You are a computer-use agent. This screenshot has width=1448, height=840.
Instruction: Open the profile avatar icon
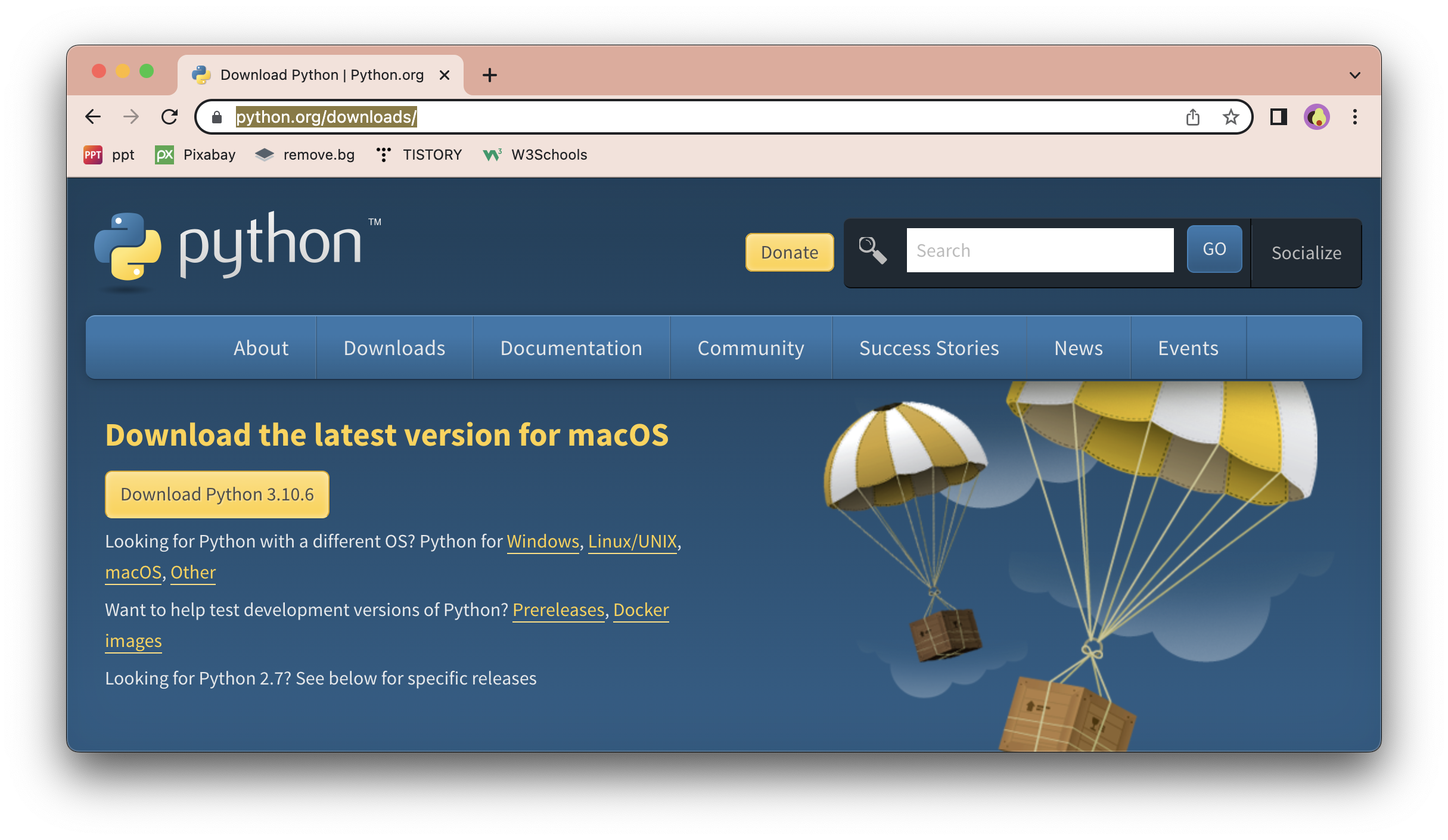(x=1317, y=117)
